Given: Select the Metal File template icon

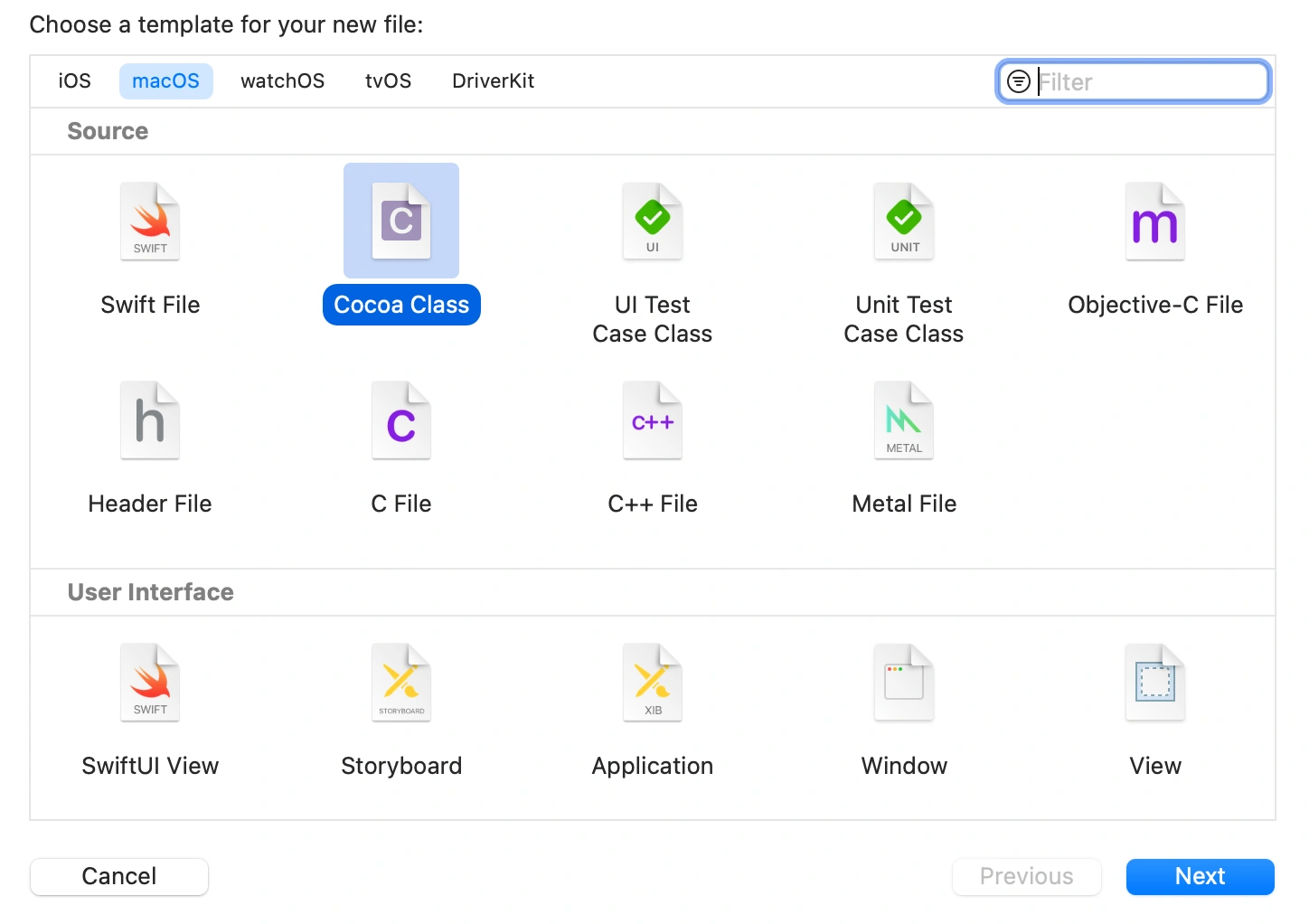Looking at the screenshot, I should (904, 420).
